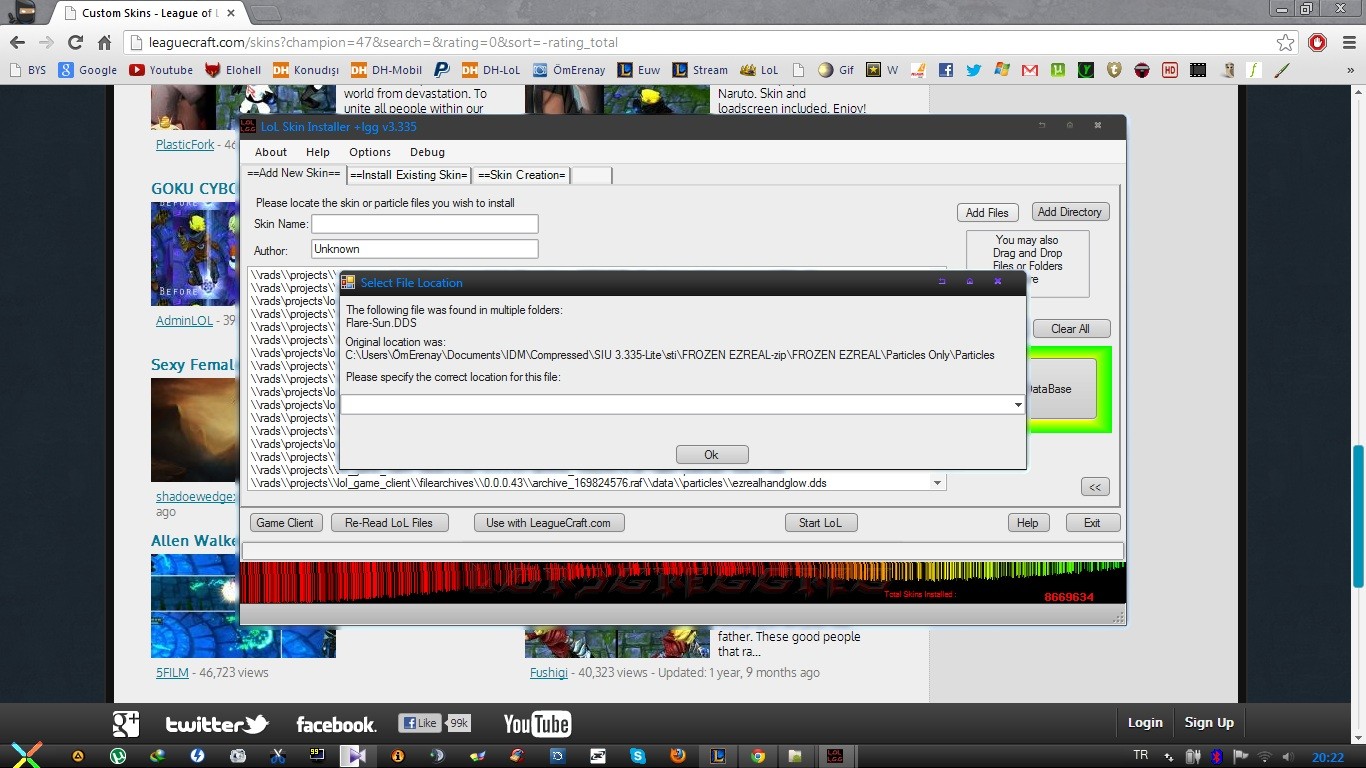Screen dimensions: 1366x768
Task: Click the Start LoL button
Action: [820, 523]
